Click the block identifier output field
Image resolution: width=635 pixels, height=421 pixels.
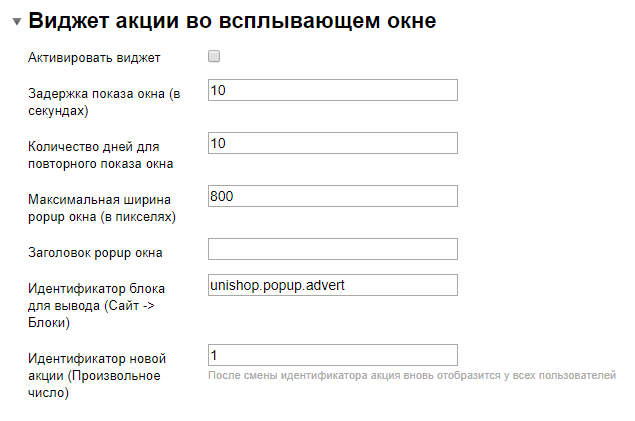(332, 286)
